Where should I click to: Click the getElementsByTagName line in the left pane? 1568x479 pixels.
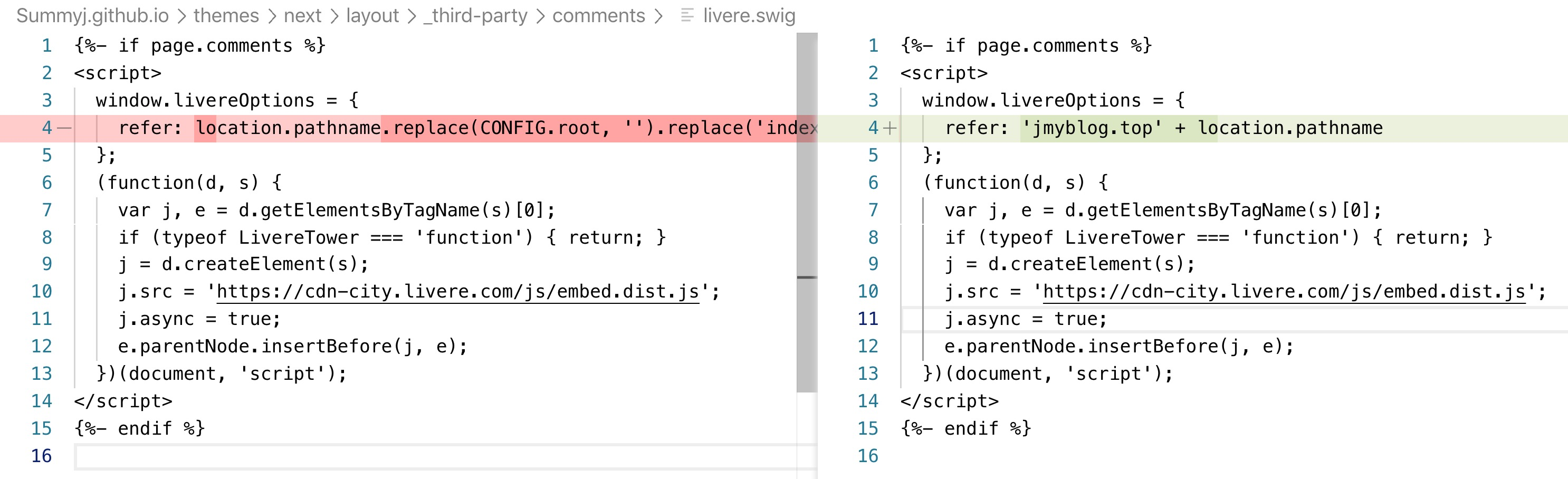[337, 210]
